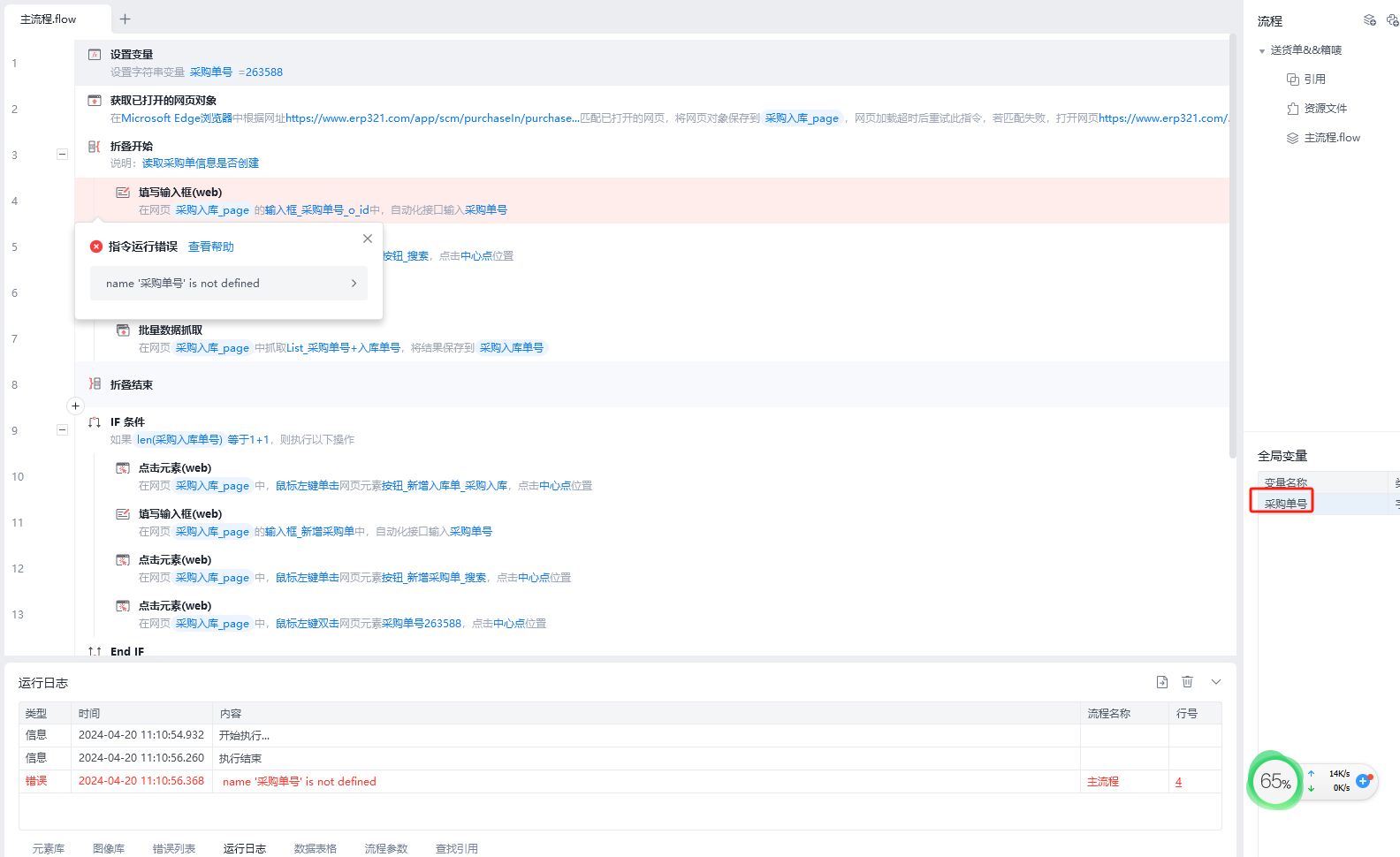1400x857 pixels.
Task: Collapse the 送货单&&箱唛 tree node
Action: (1262, 51)
